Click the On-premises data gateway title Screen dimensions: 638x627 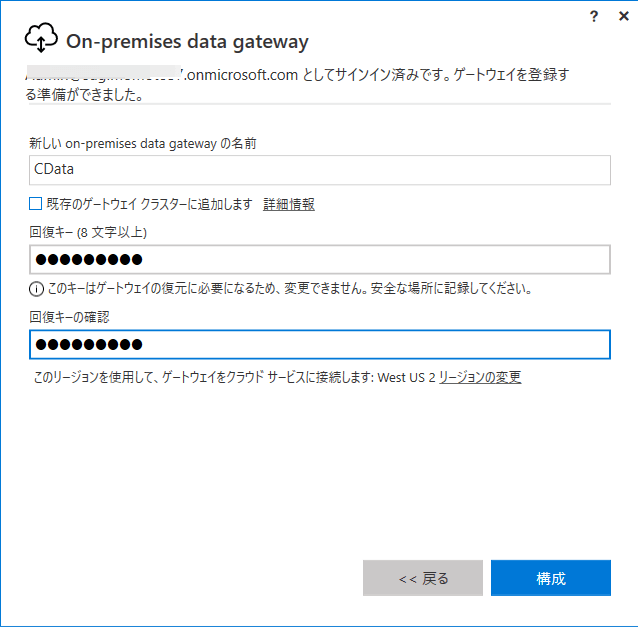pyautogui.click(x=187, y=42)
